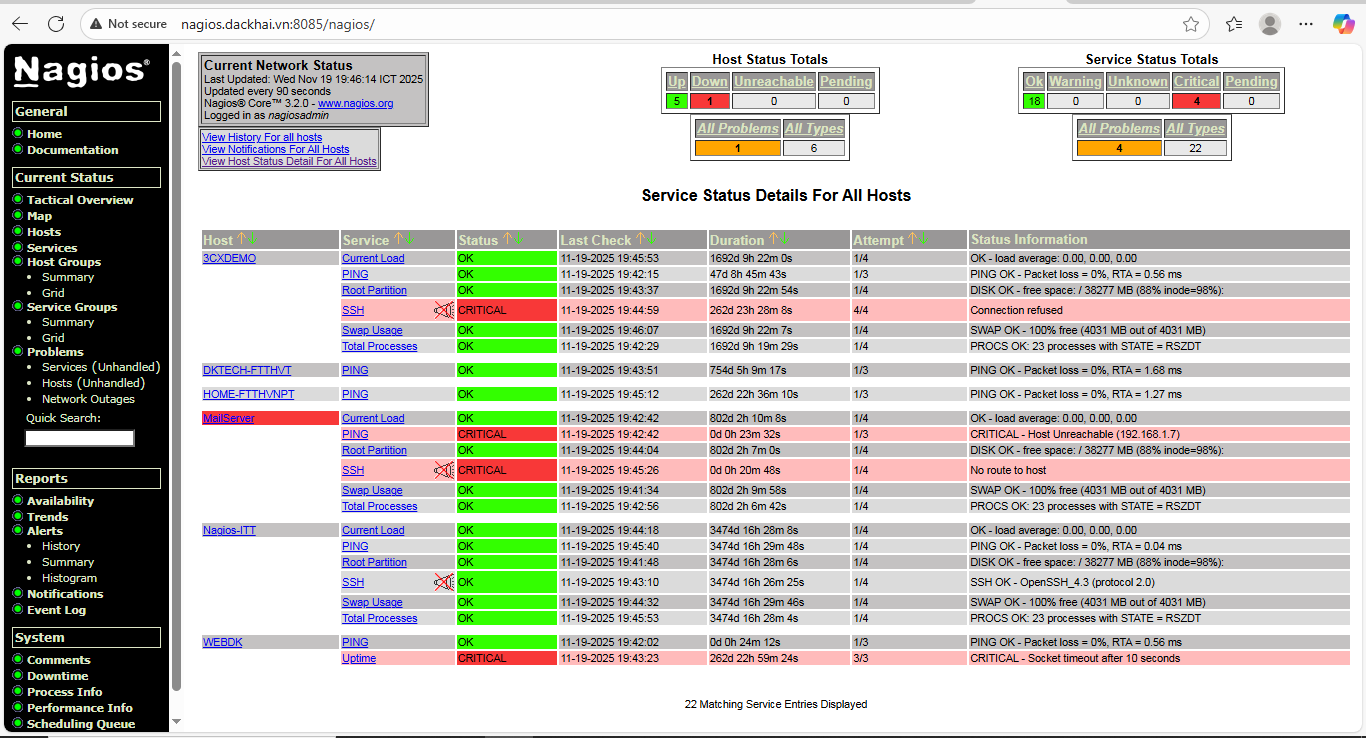1366x738 pixels.
Task: Sort Last Check column descending arrow
Action: 653,239
